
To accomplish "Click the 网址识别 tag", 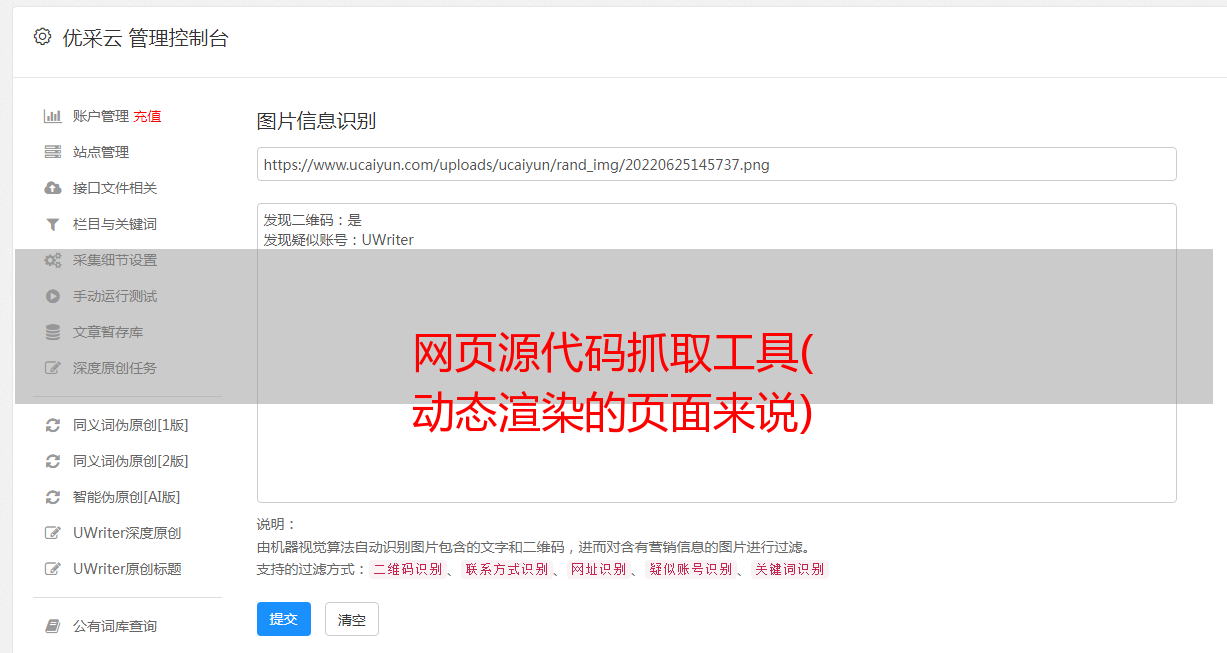I will [x=598, y=569].
